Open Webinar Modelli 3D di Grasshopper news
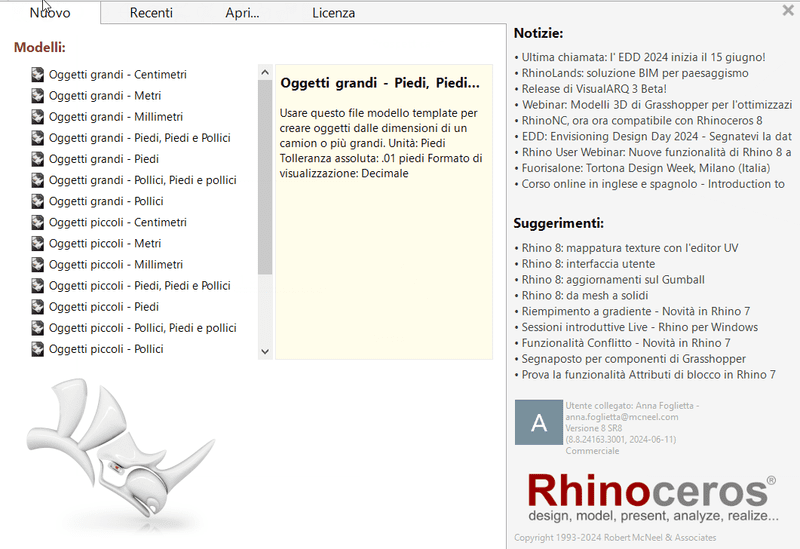This screenshot has width=800, height=549. [x=657, y=105]
